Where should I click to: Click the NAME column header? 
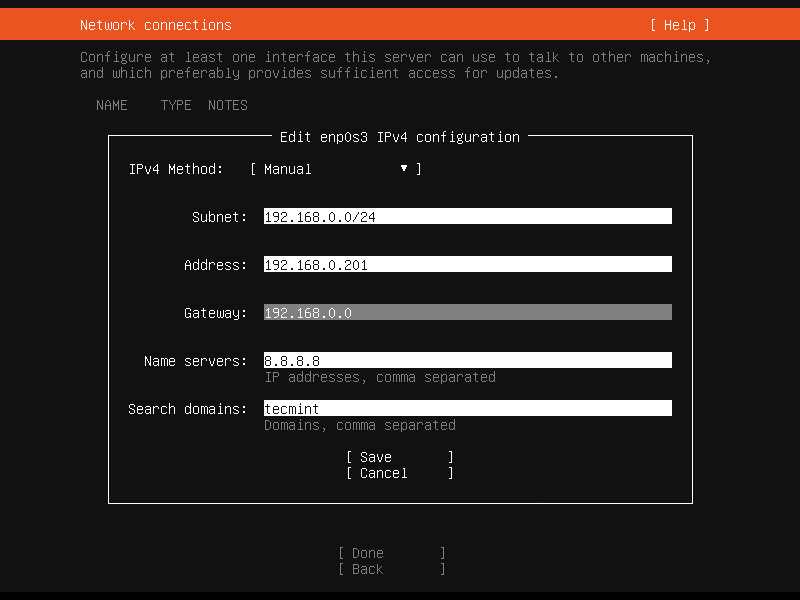[x=111, y=105]
